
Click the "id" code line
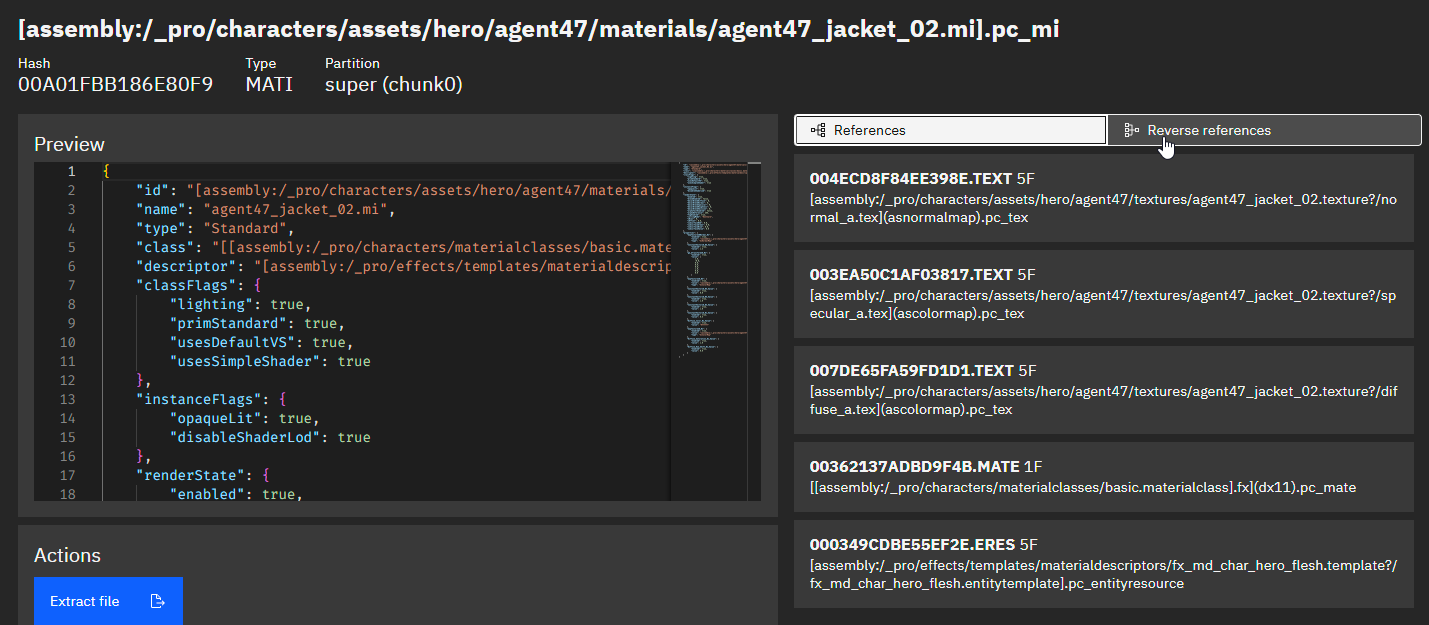coord(403,190)
